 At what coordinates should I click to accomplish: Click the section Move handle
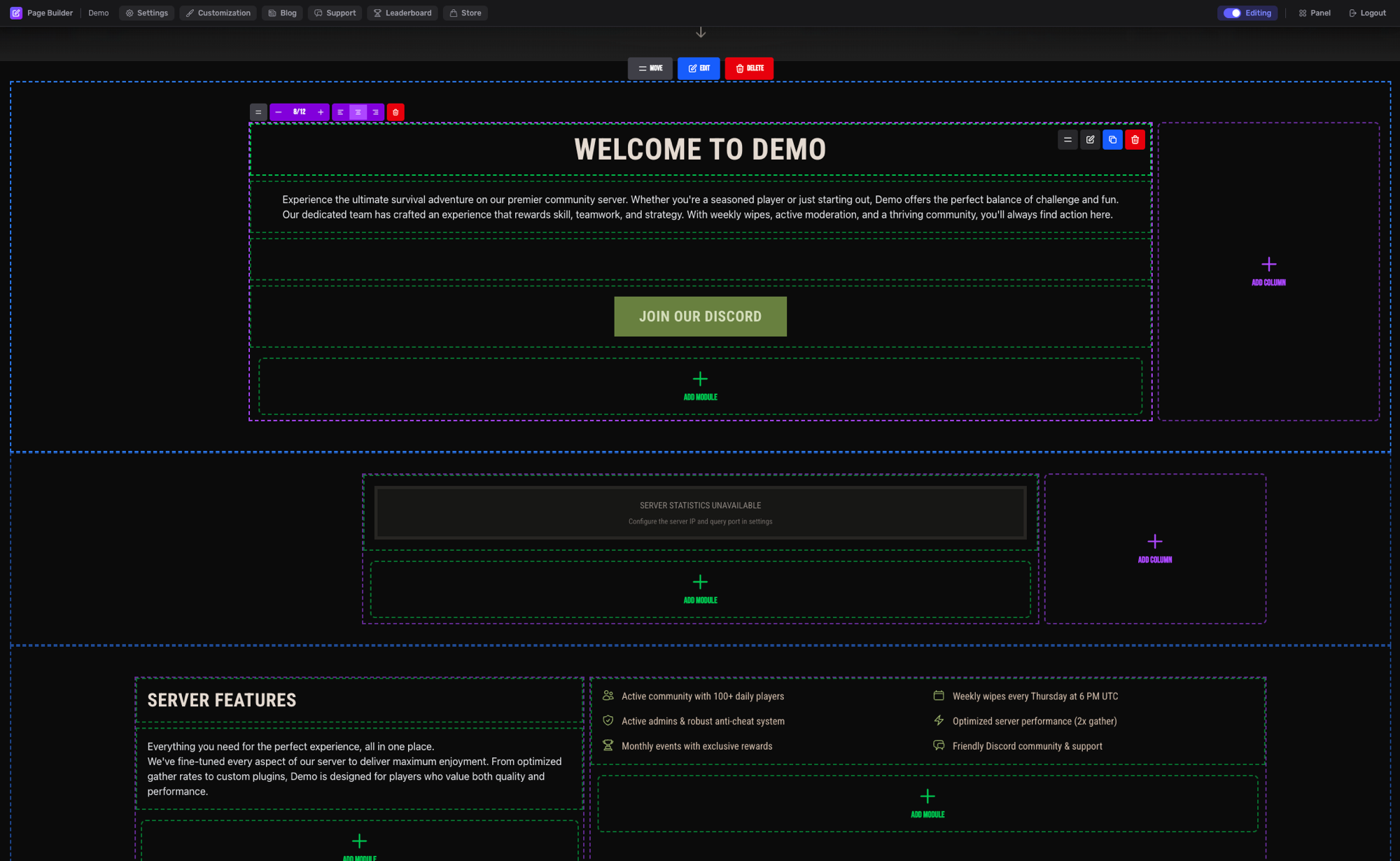click(650, 68)
